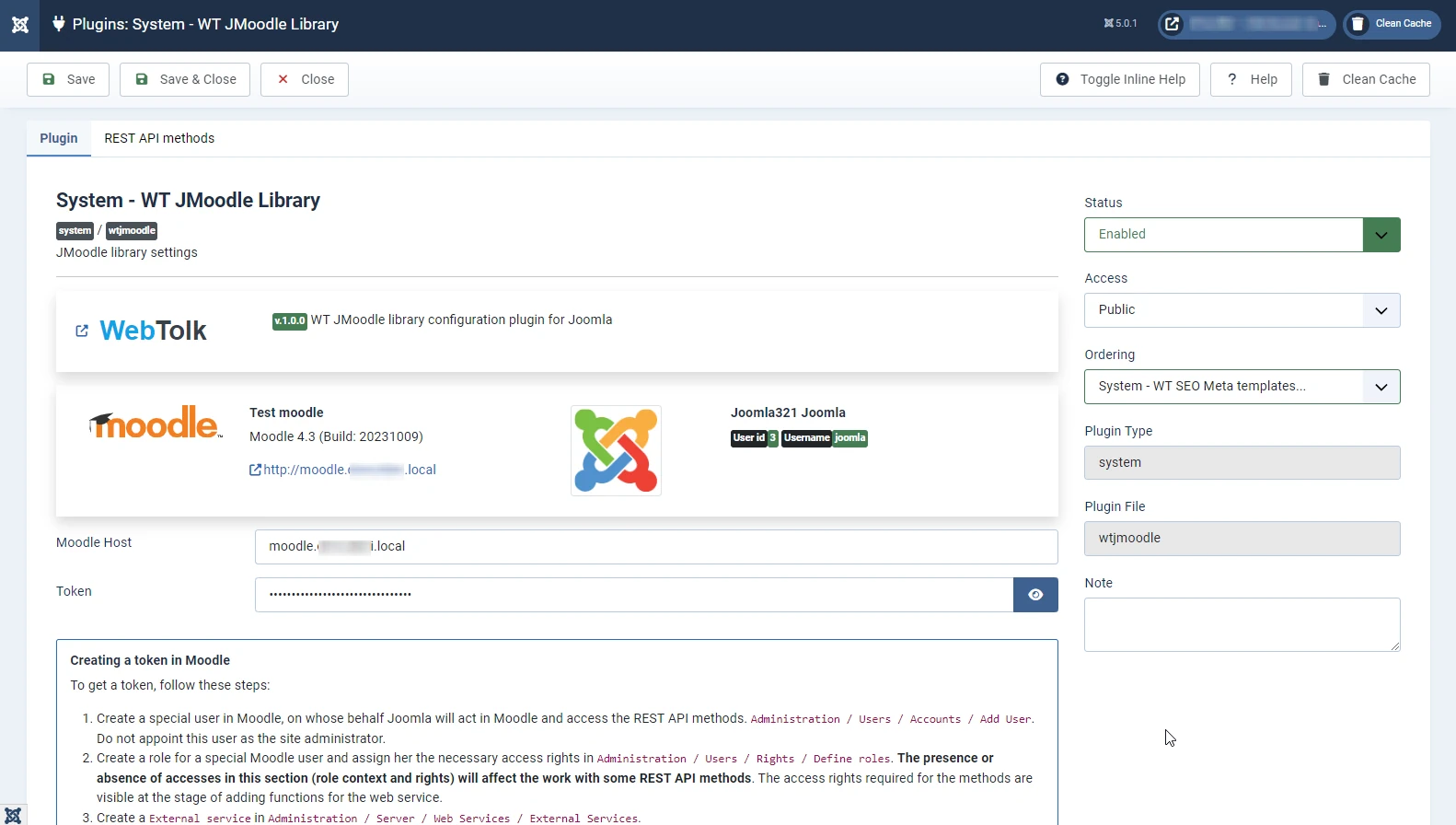
Task: Click the 'JMoodle library settings' description
Action: tap(127, 252)
